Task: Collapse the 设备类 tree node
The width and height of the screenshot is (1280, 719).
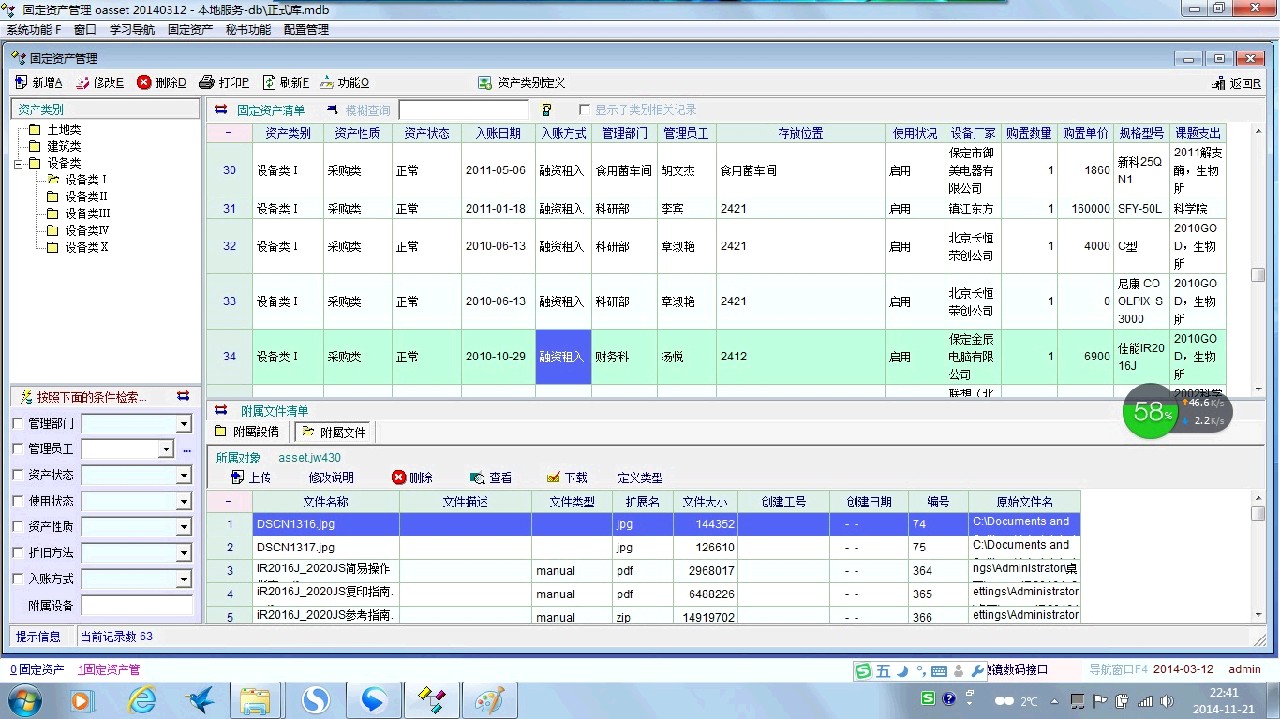Action: coord(18,163)
